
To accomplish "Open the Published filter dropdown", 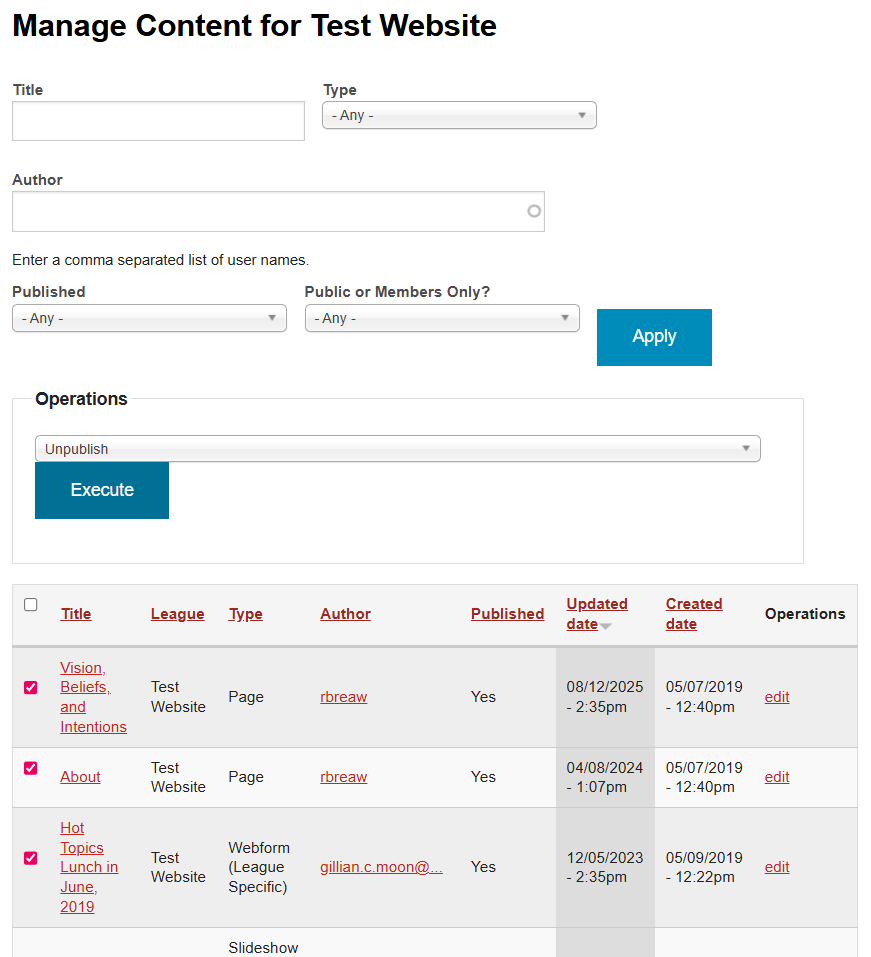I will pos(148,317).
